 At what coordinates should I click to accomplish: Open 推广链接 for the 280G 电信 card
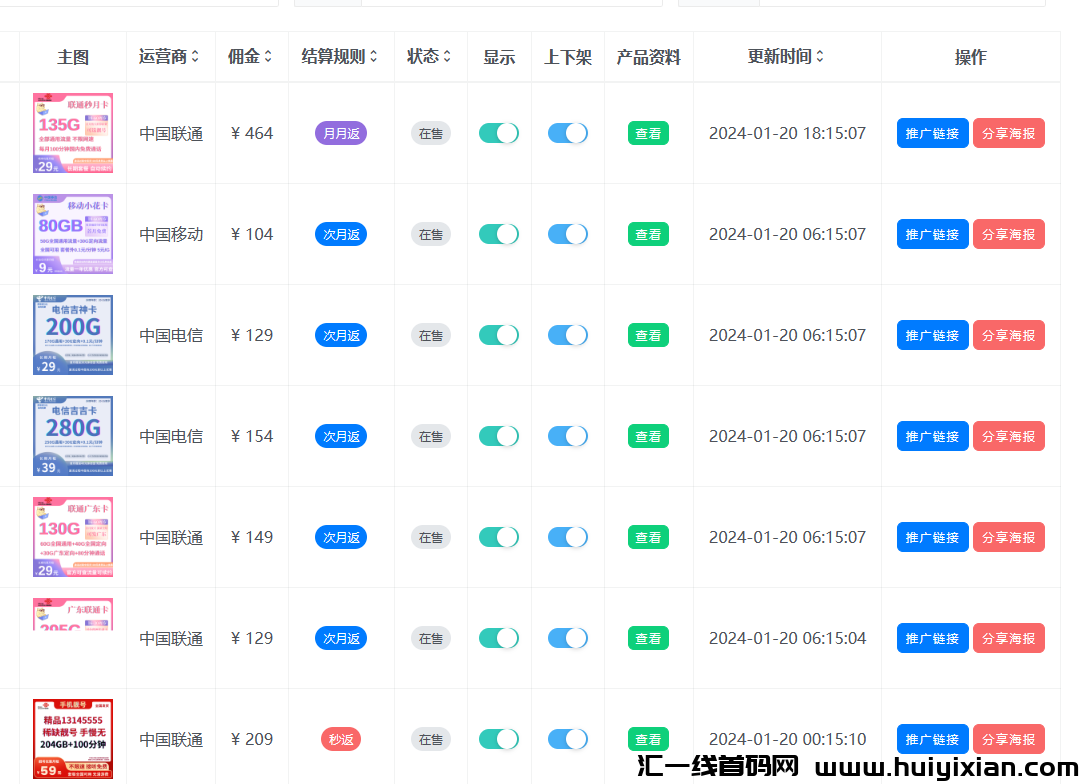click(x=932, y=436)
